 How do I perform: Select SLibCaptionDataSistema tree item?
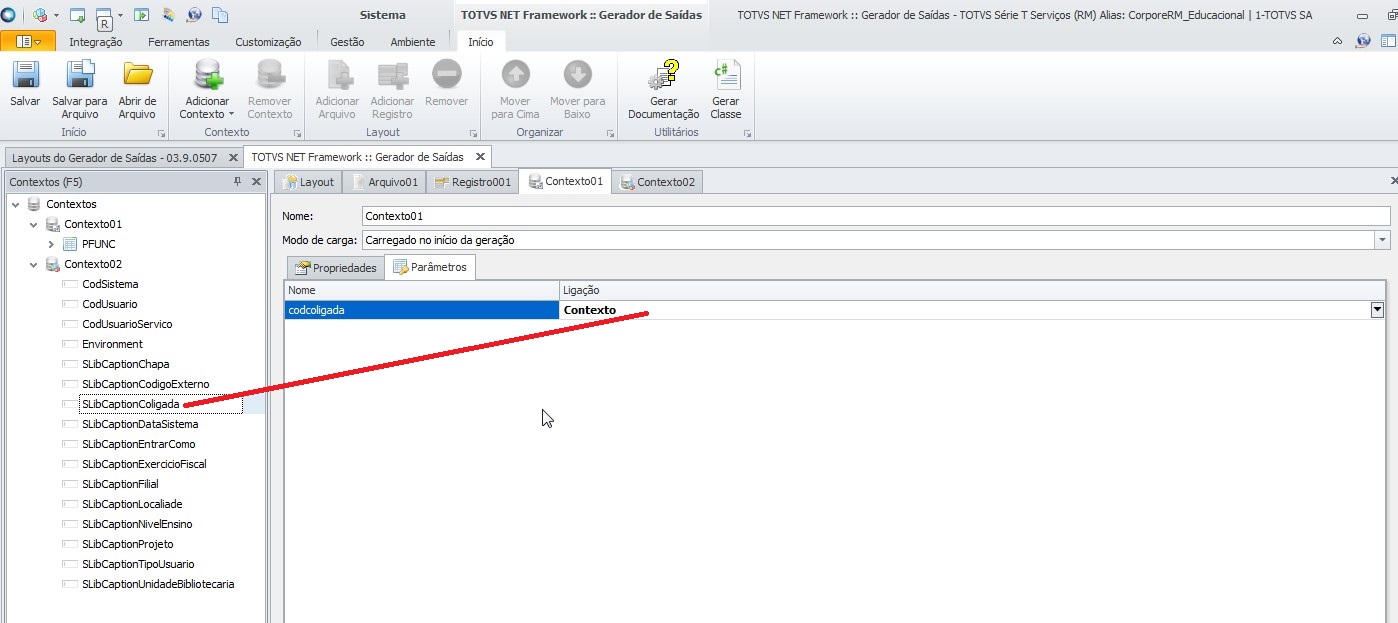coord(140,424)
